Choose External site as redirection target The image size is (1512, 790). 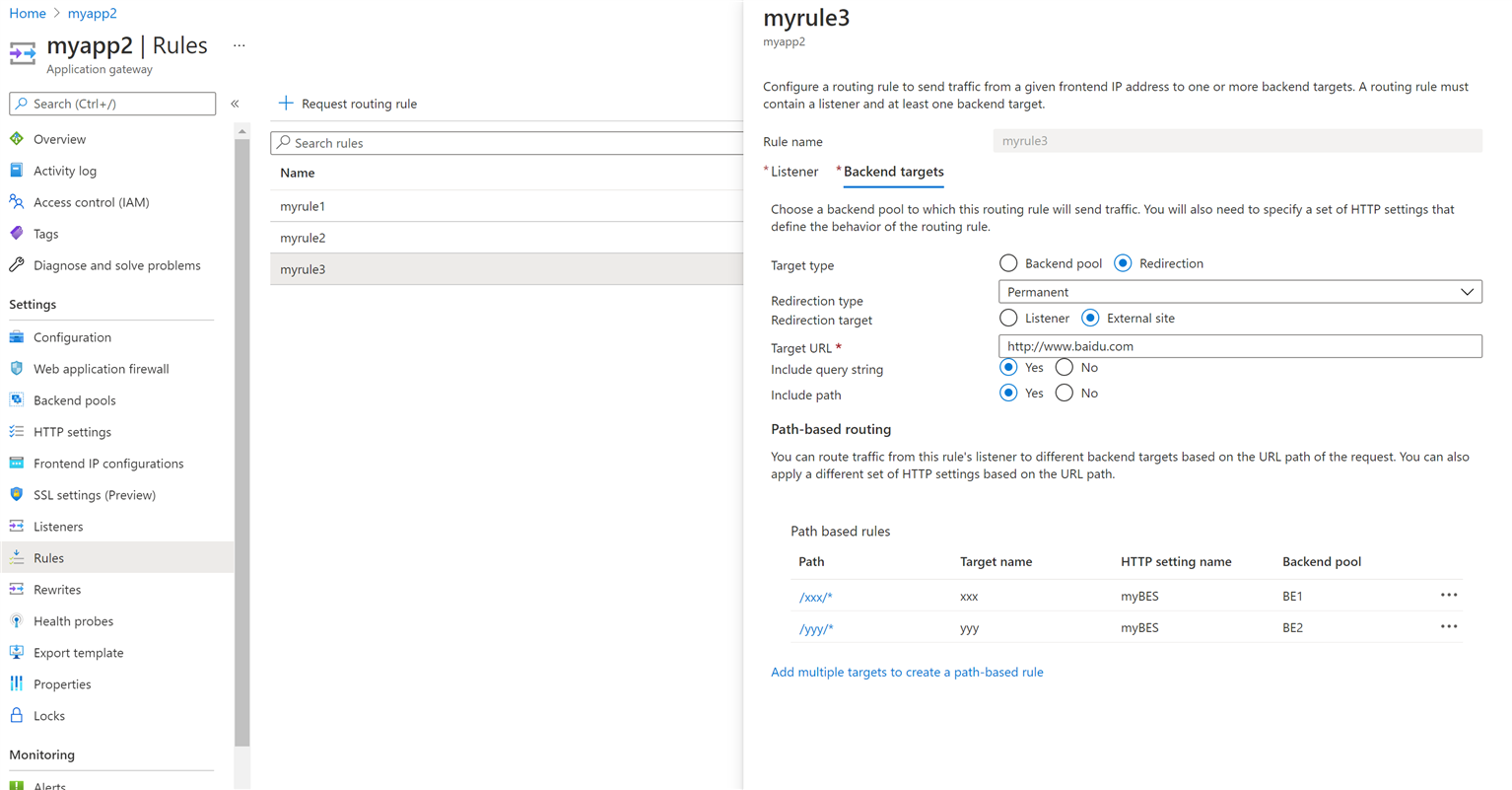[1090, 319]
